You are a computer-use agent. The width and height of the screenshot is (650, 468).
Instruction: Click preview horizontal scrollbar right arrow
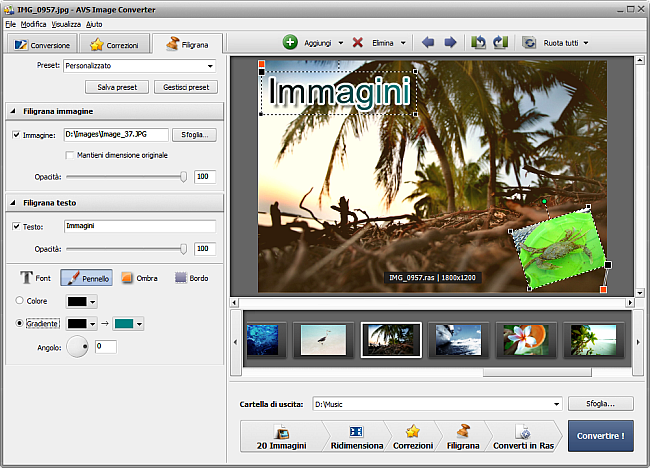pos(630,303)
